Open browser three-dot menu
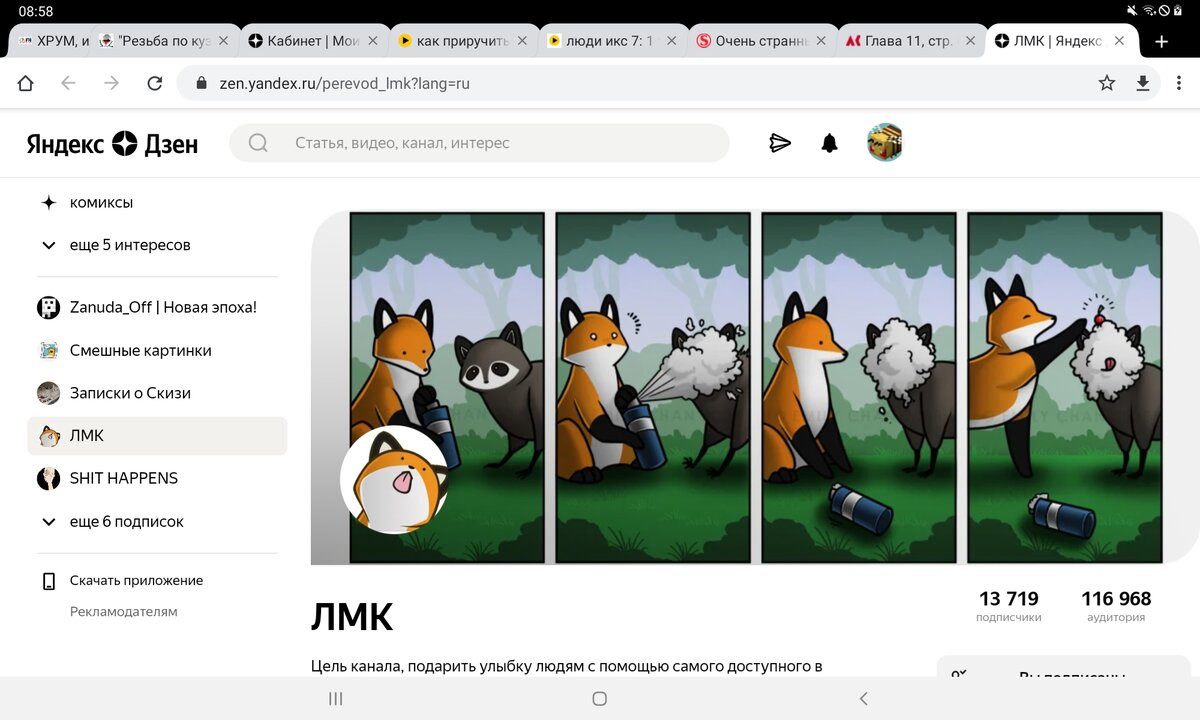 point(1180,83)
